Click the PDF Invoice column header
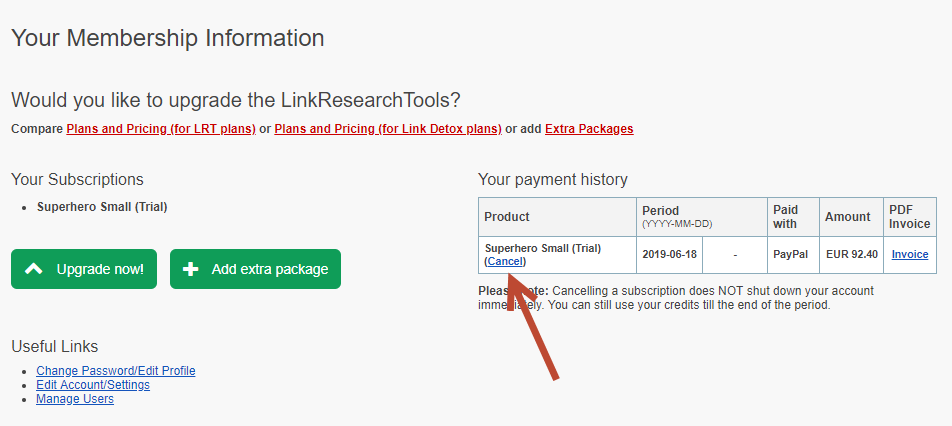 (x=910, y=217)
